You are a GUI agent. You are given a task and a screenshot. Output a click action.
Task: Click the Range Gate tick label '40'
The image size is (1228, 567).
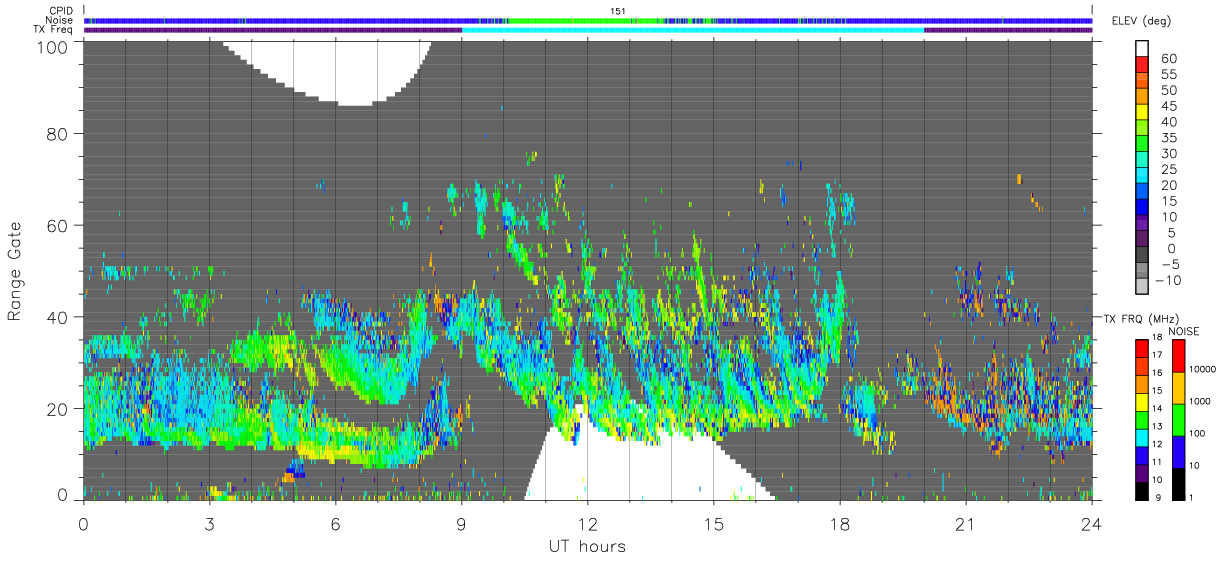(57, 317)
